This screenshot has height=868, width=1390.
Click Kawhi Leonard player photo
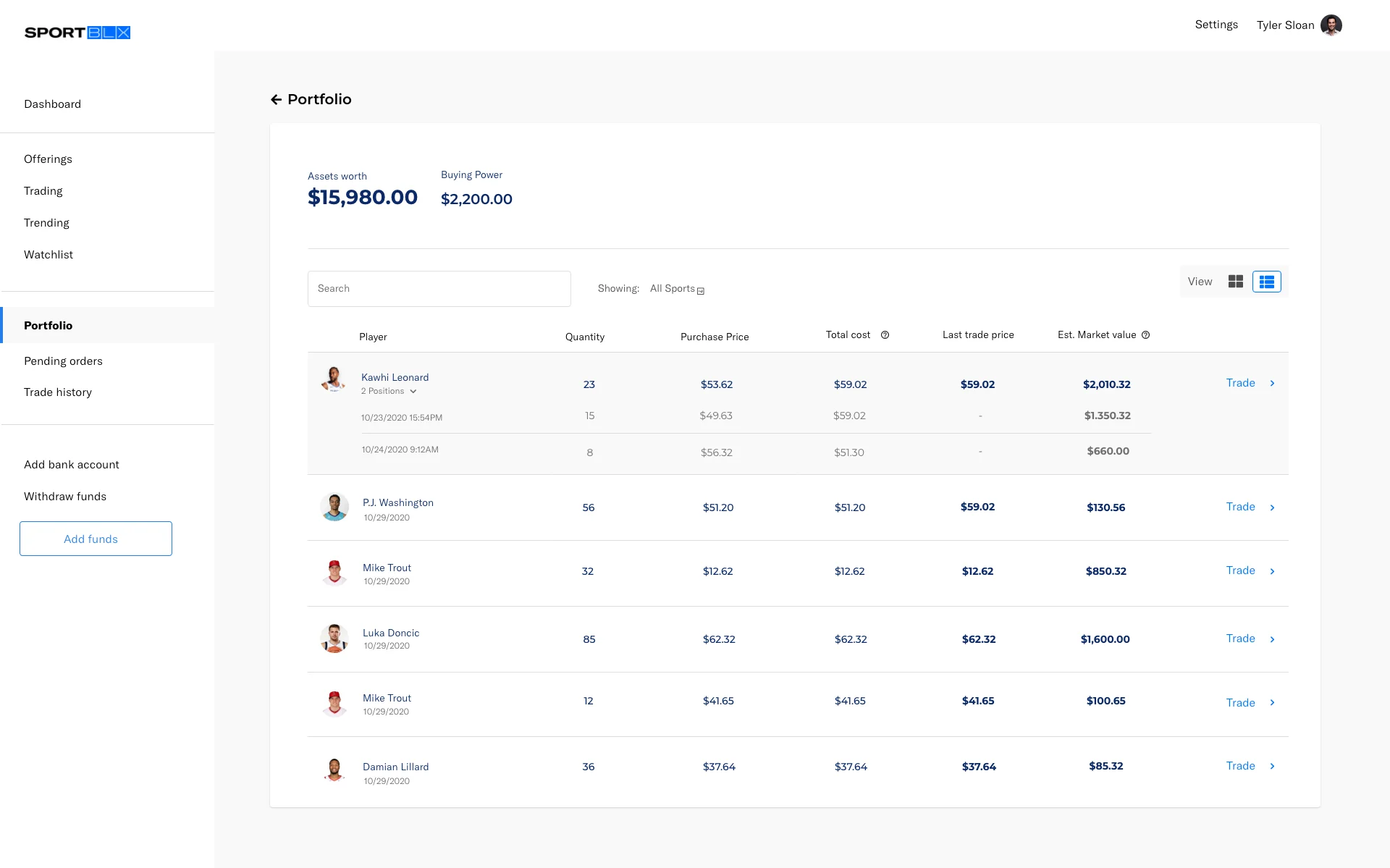click(334, 379)
